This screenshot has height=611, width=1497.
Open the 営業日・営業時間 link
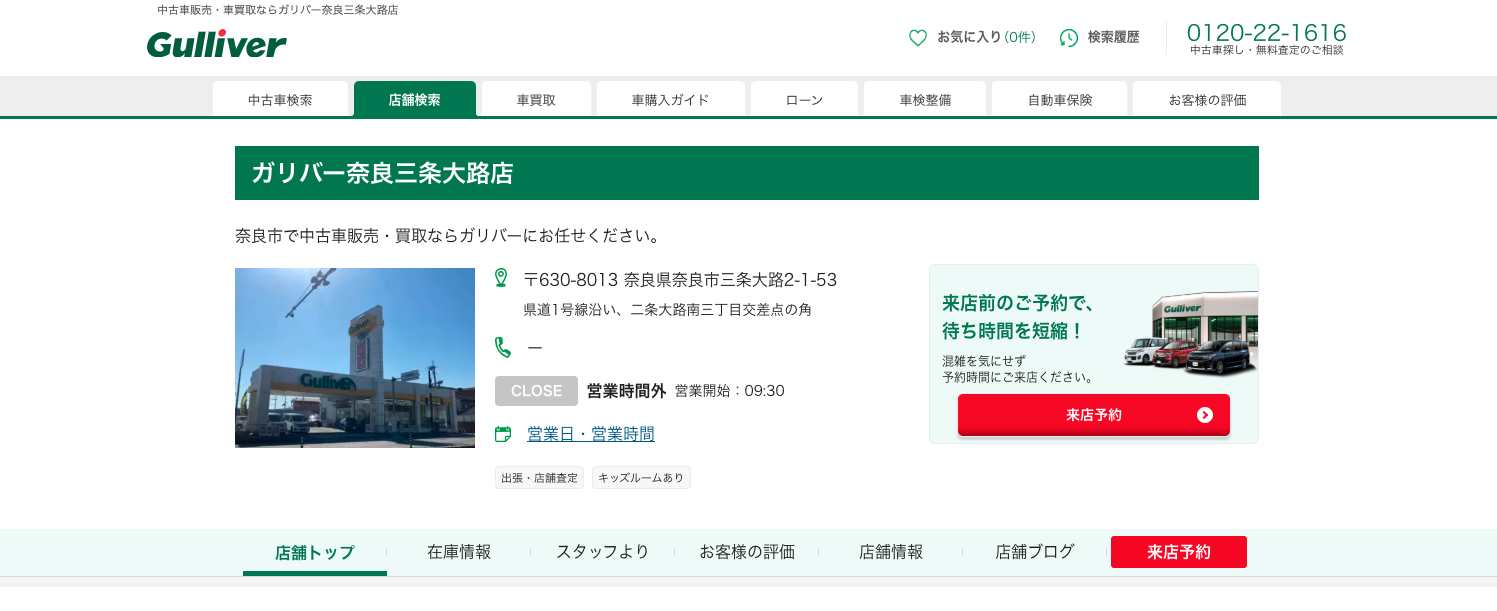click(x=591, y=434)
